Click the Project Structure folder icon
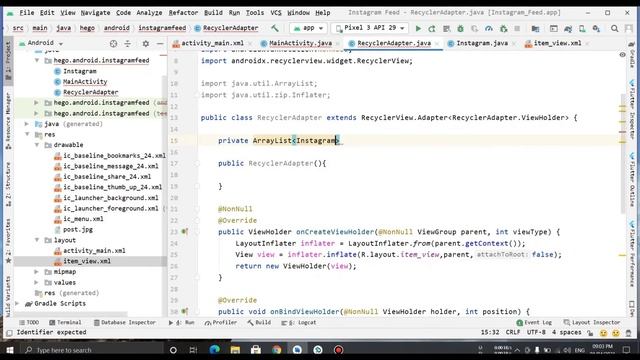 (x=535, y=28)
